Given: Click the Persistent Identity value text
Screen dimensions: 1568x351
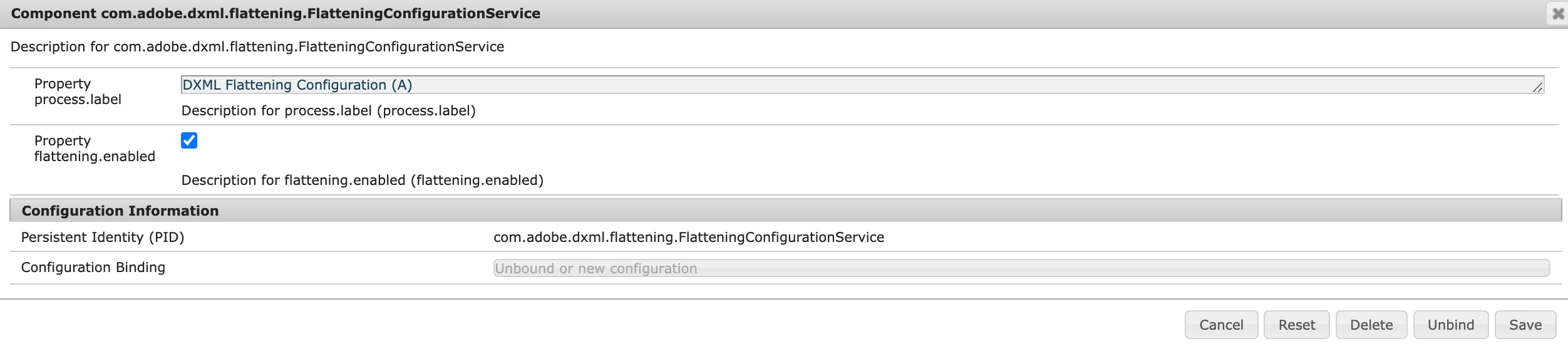Looking at the screenshot, I should tap(688, 238).
